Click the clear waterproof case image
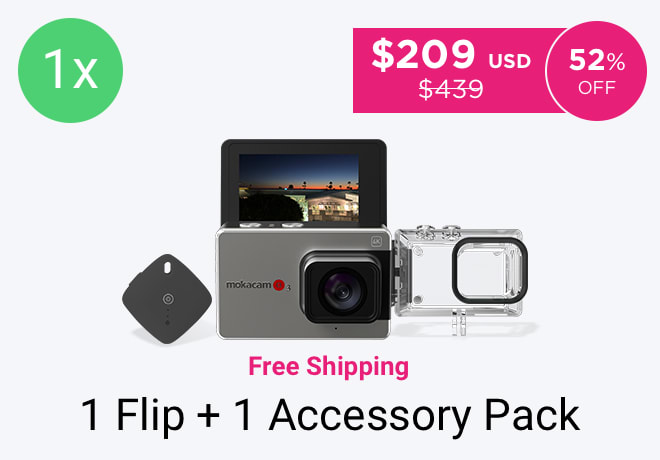 point(461,279)
